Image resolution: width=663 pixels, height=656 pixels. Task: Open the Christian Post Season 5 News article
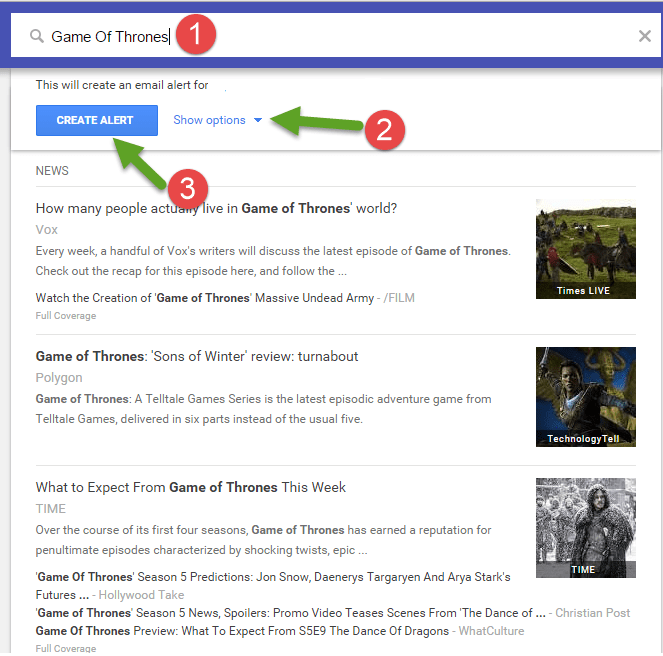click(x=333, y=613)
